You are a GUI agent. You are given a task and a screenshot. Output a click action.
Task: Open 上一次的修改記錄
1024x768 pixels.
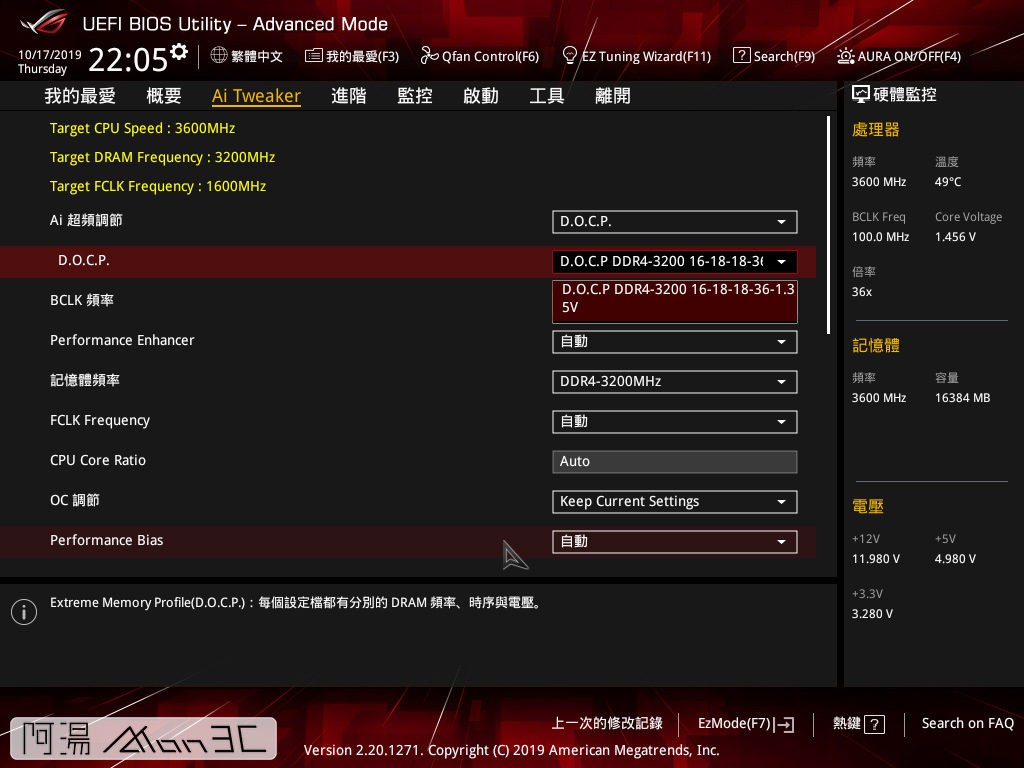pos(607,723)
